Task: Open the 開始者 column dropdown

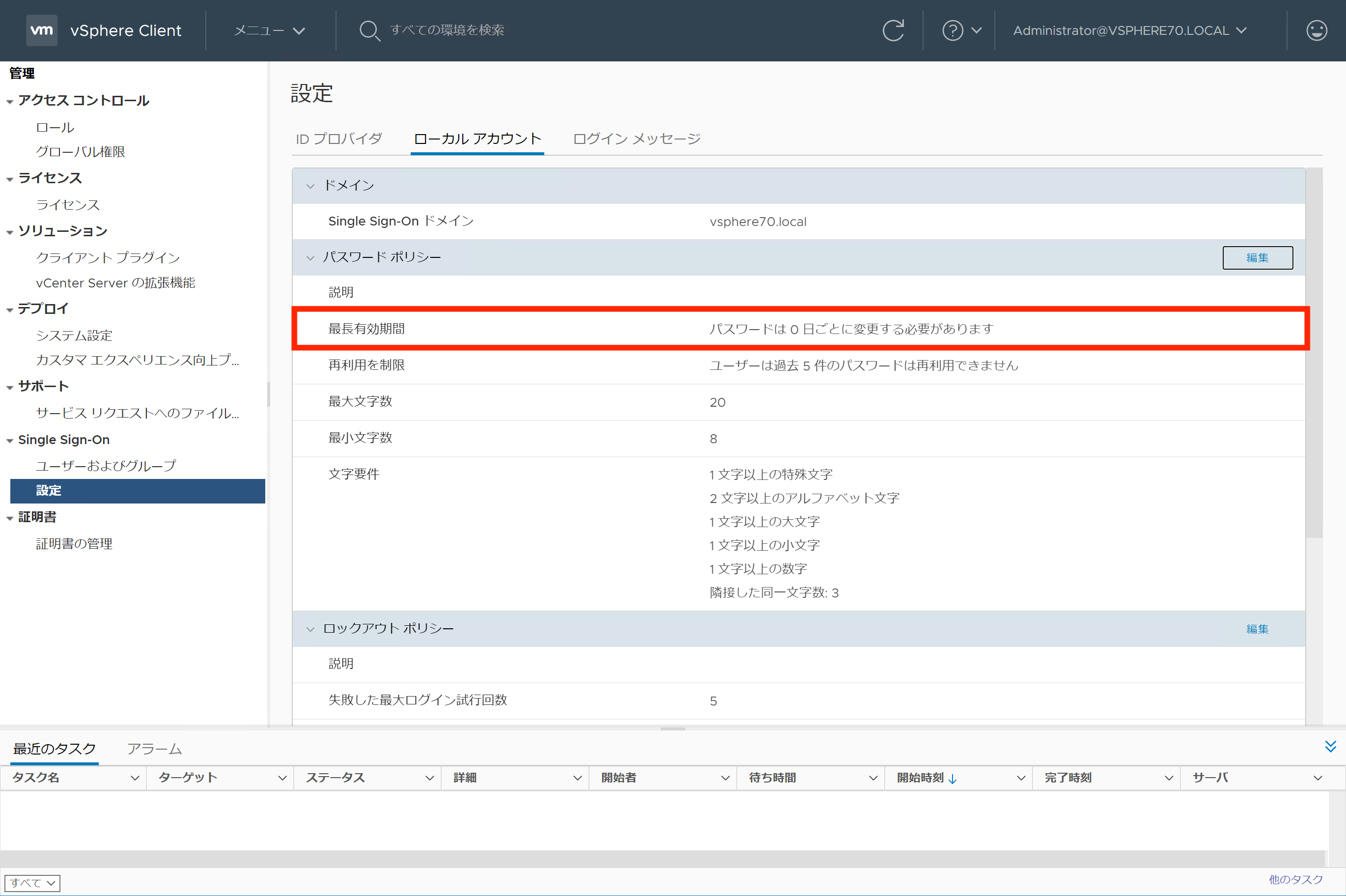Action: (x=726, y=778)
